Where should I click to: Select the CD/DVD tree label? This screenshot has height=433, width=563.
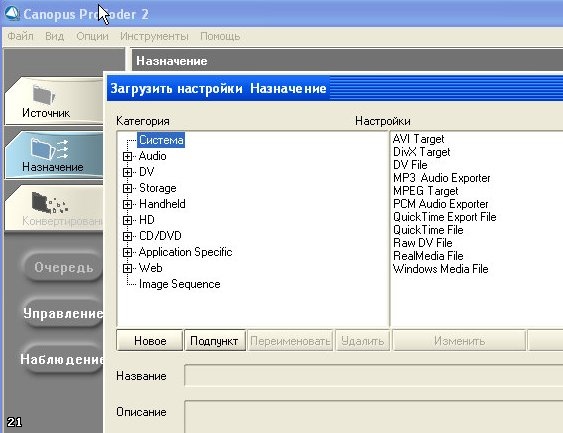pyautogui.click(x=160, y=236)
